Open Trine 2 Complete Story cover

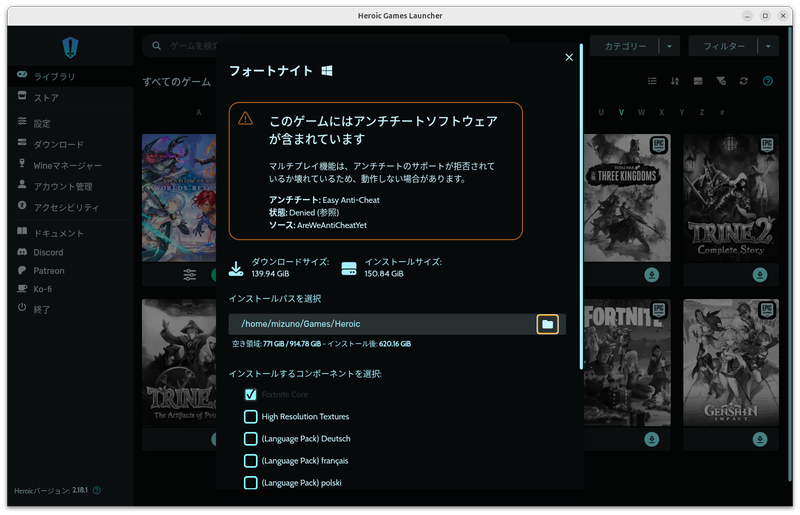click(x=731, y=198)
